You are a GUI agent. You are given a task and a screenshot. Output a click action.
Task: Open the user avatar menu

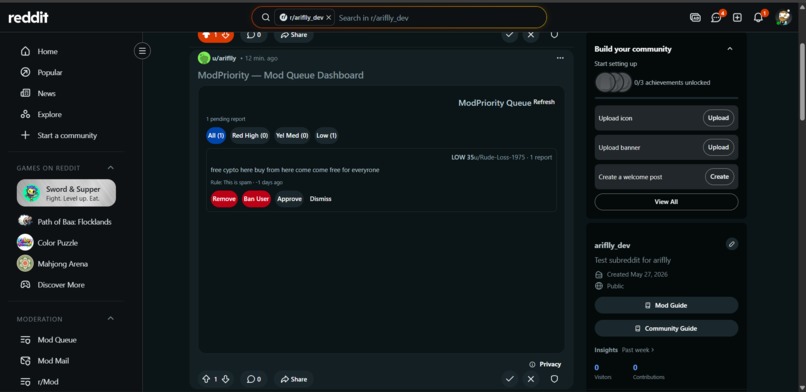click(x=783, y=17)
